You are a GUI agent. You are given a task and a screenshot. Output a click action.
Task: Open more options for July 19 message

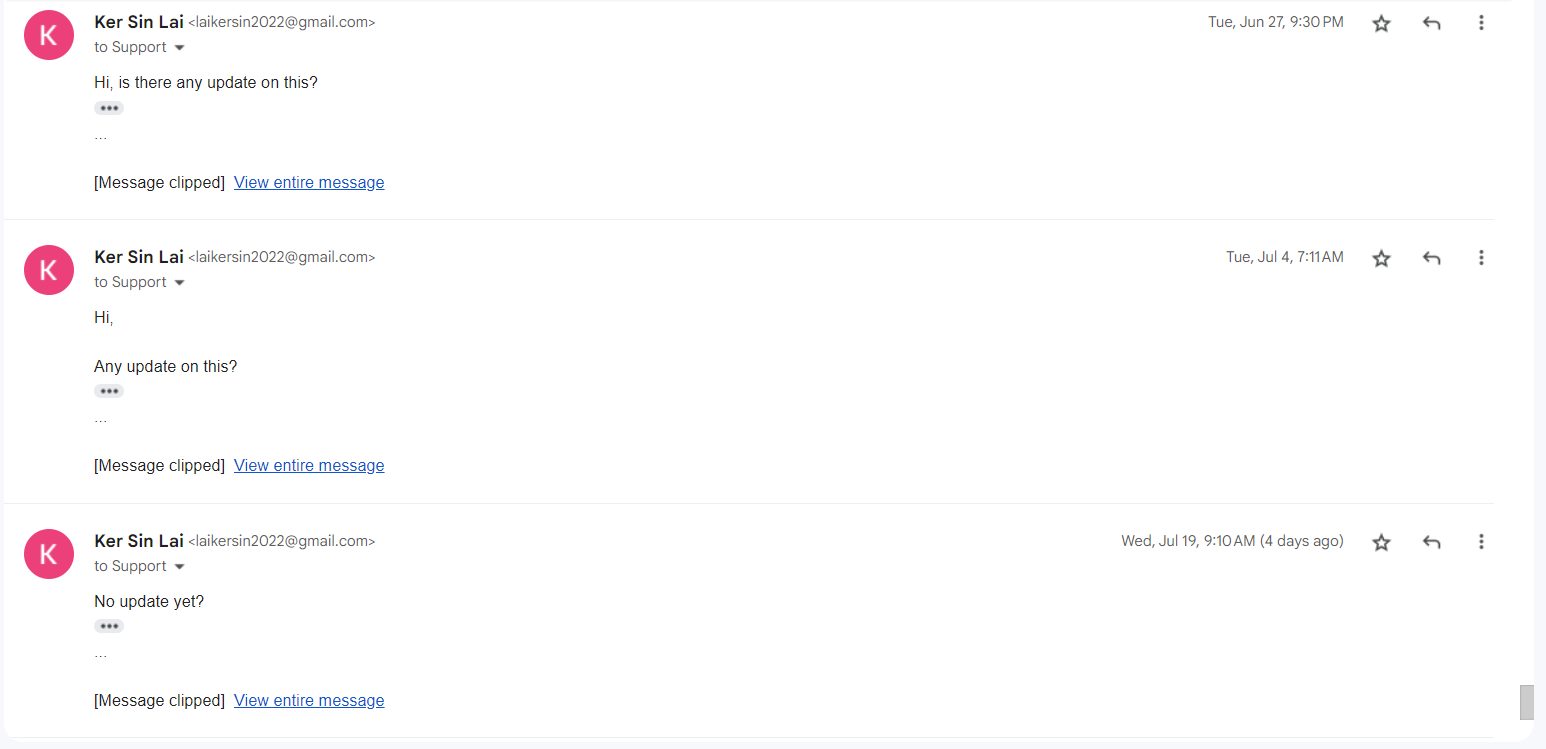(1481, 542)
